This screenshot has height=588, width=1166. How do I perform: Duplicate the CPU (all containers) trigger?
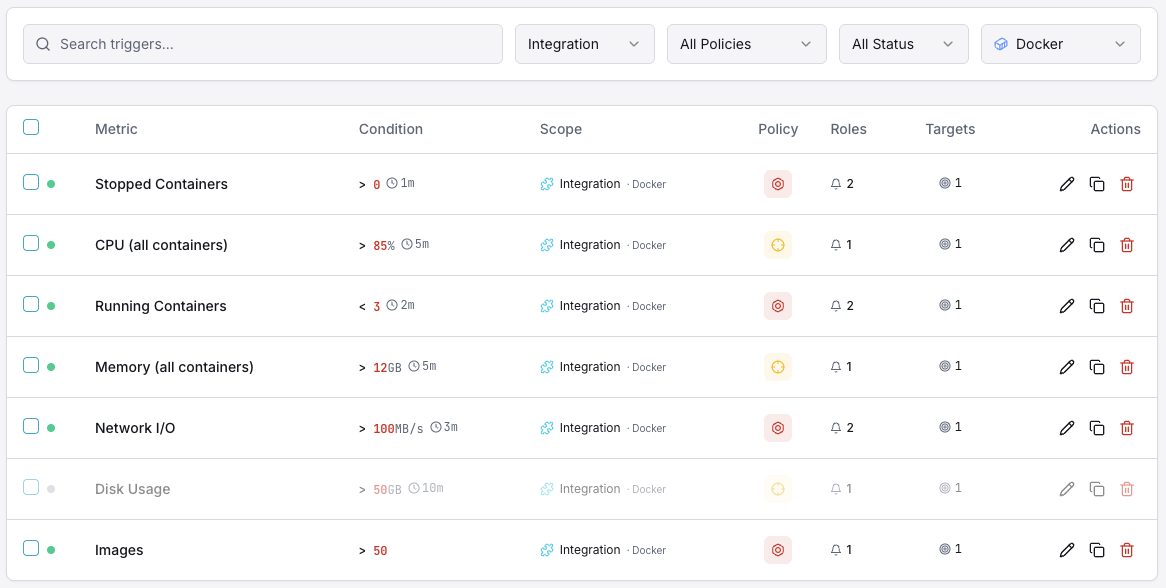click(x=1097, y=245)
